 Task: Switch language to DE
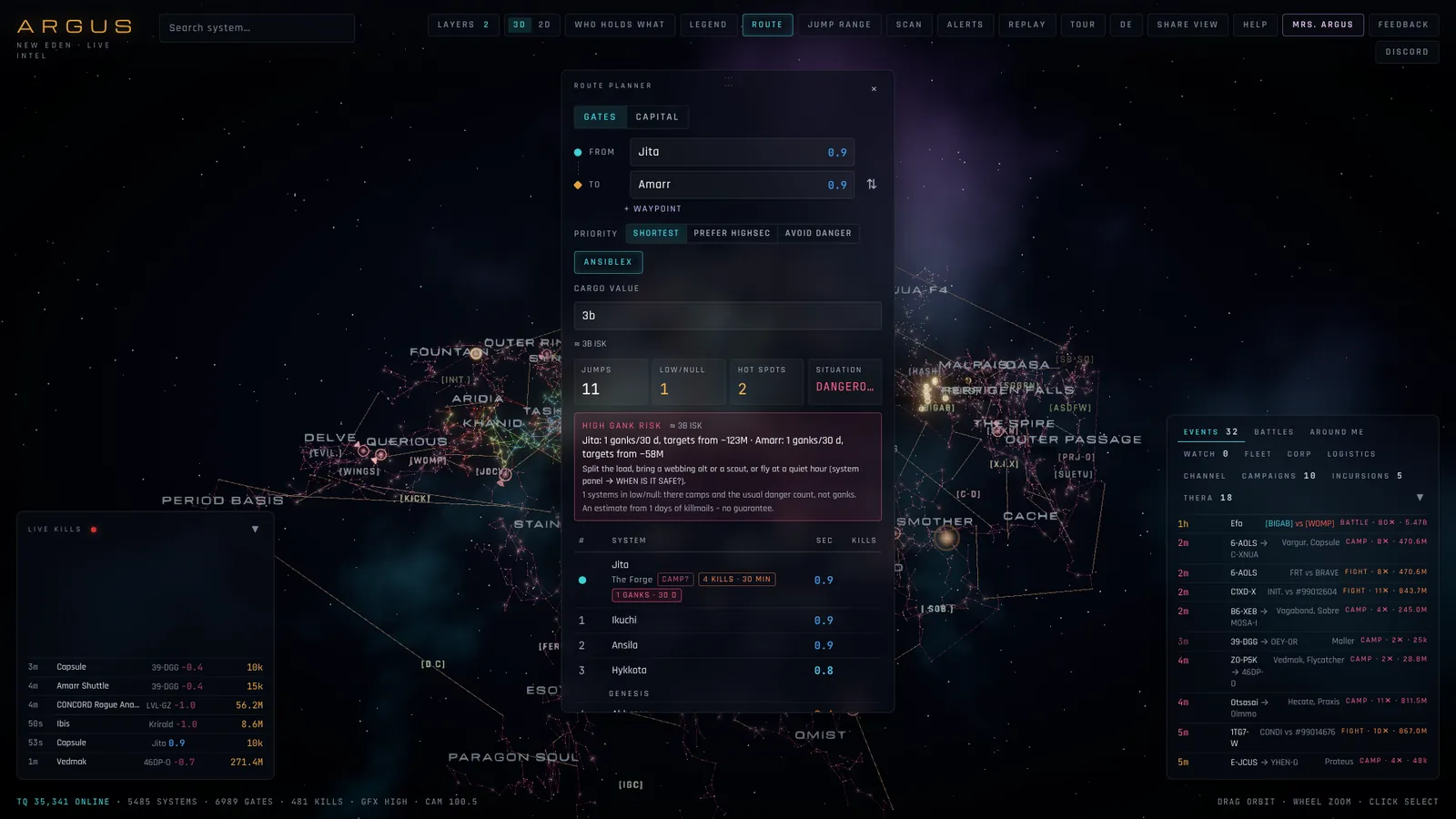pos(1127,25)
